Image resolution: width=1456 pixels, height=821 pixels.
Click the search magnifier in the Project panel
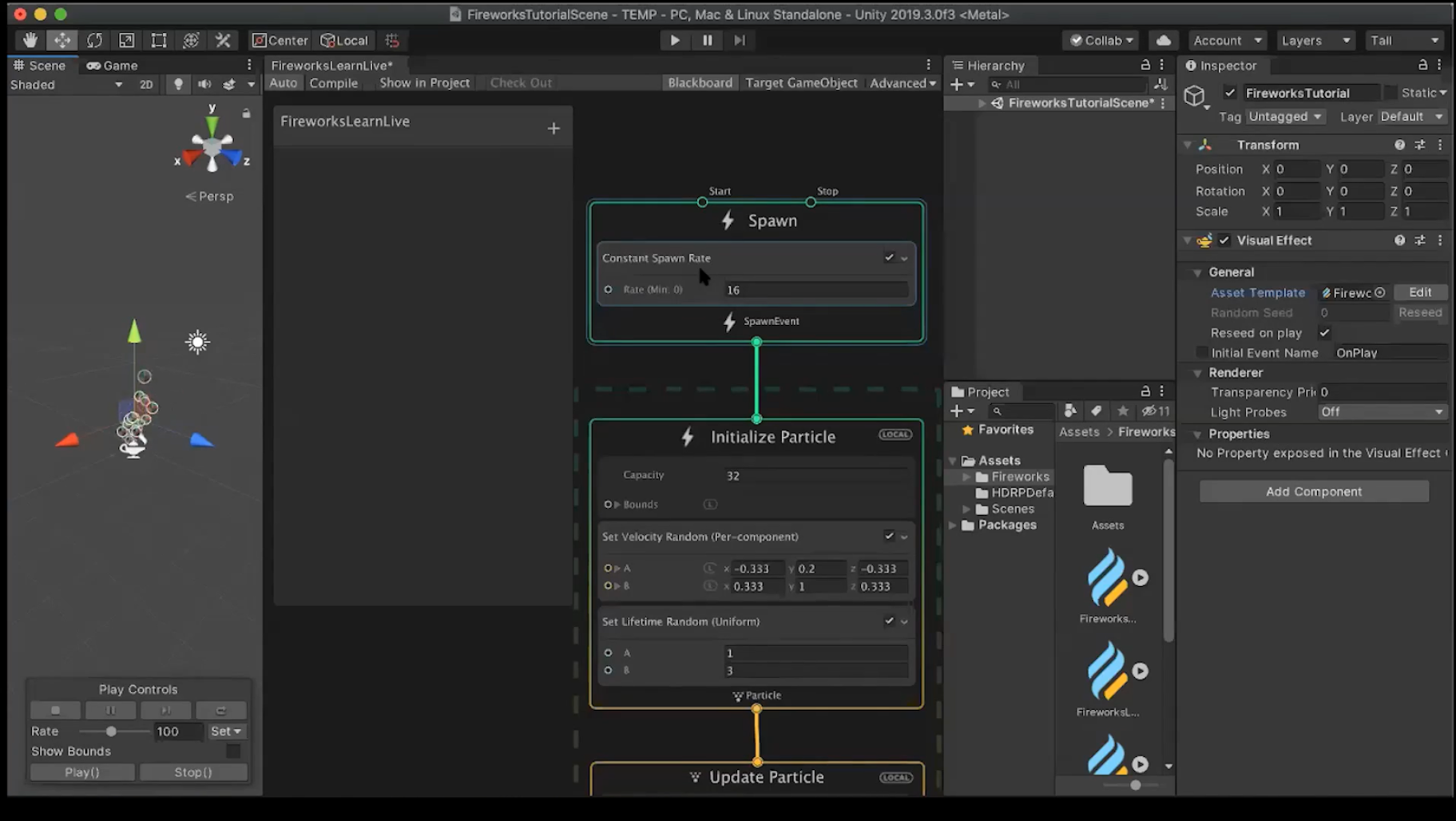tap(996, 410)
